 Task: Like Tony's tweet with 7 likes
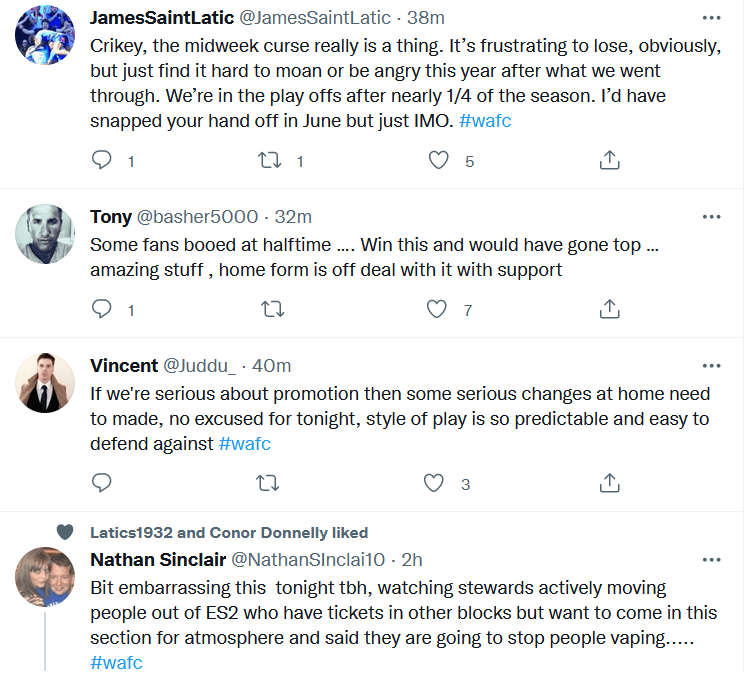436,310
